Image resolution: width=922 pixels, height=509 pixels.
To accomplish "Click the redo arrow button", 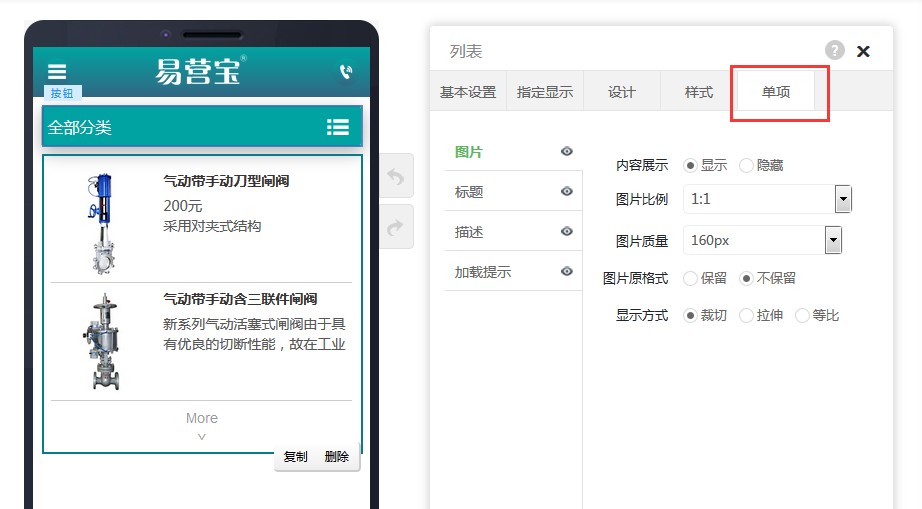I will pyautogui.click(x=396, y=227).
